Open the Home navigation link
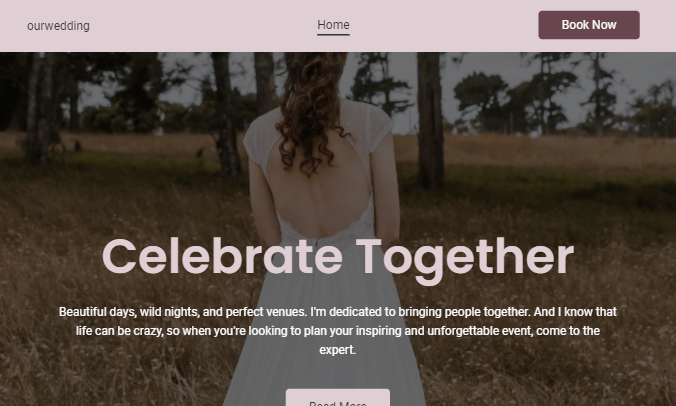This screenshot has height=406, width=676. (333, 25)
